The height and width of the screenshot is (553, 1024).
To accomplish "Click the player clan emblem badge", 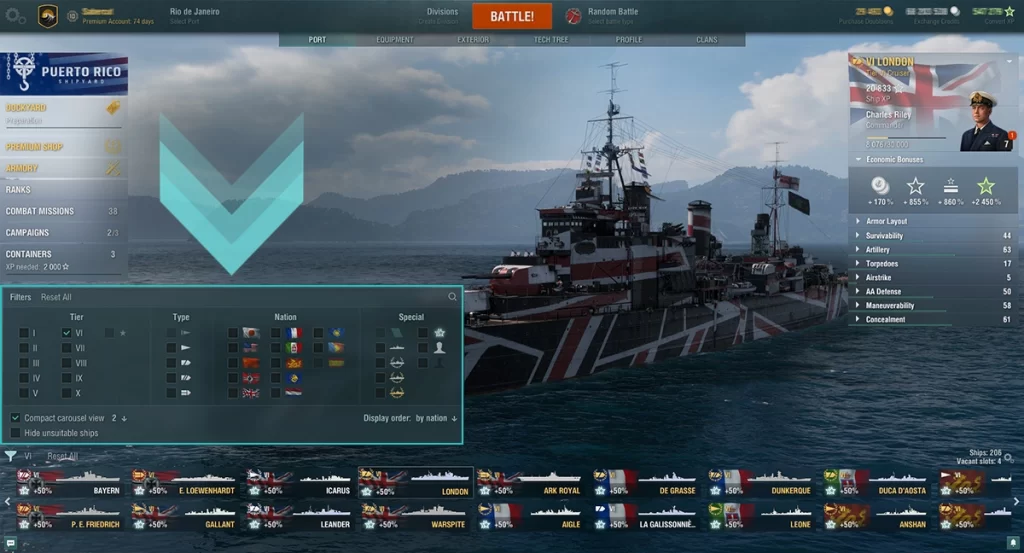I will (x=48, y=16).
